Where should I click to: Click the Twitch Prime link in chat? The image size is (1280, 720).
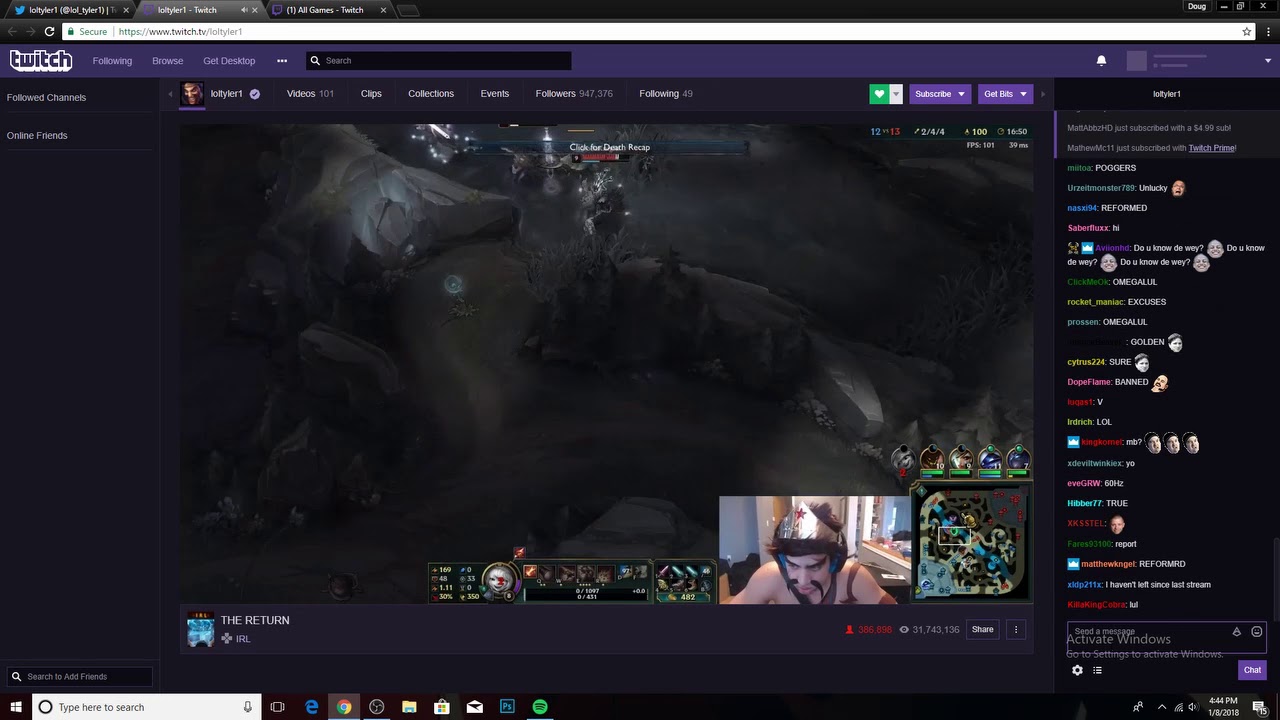[1211, 148]
